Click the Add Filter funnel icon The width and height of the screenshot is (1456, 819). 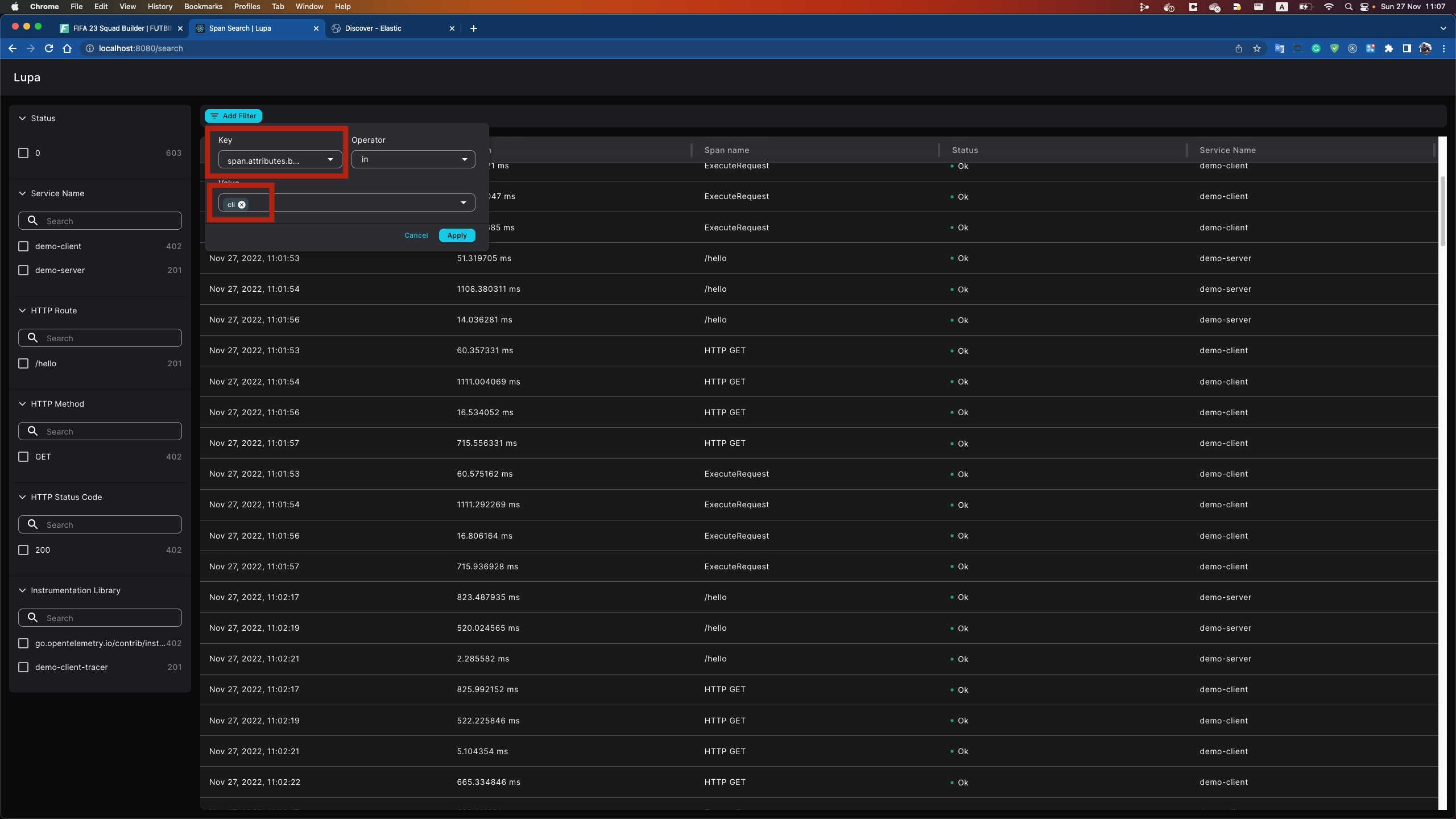214,115
